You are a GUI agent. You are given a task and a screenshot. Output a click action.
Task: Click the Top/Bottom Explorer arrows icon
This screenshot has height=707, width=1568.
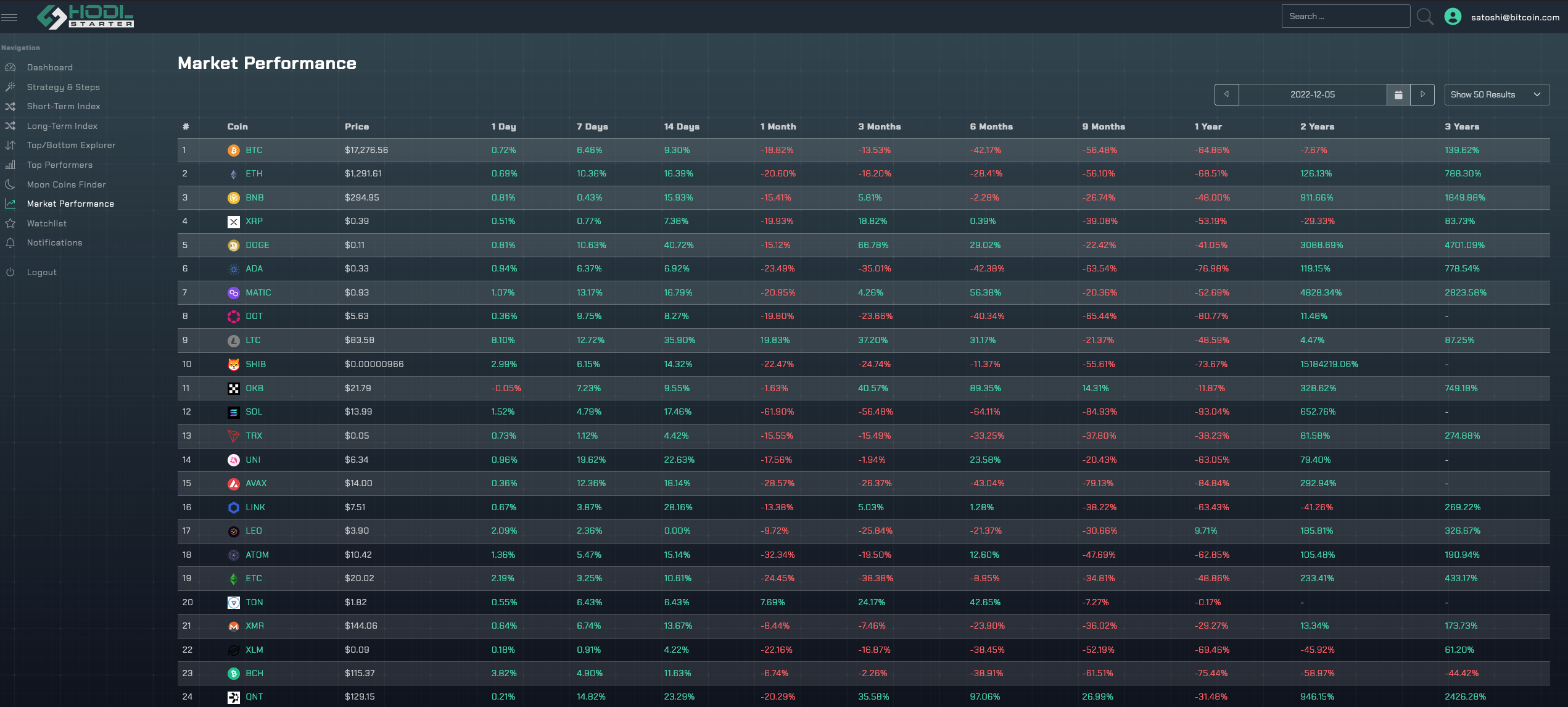click(10, 145)
